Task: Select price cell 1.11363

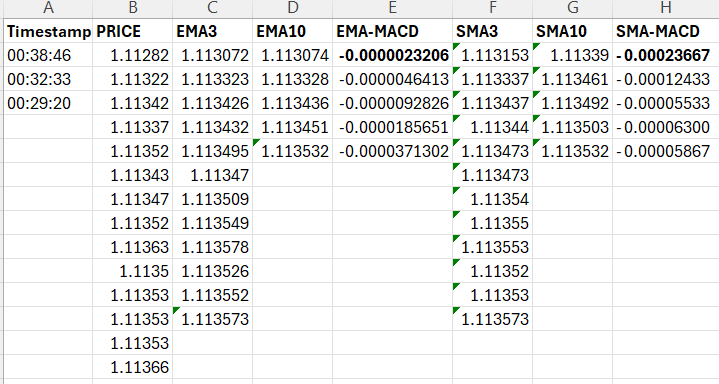Action: pos(133,247)
